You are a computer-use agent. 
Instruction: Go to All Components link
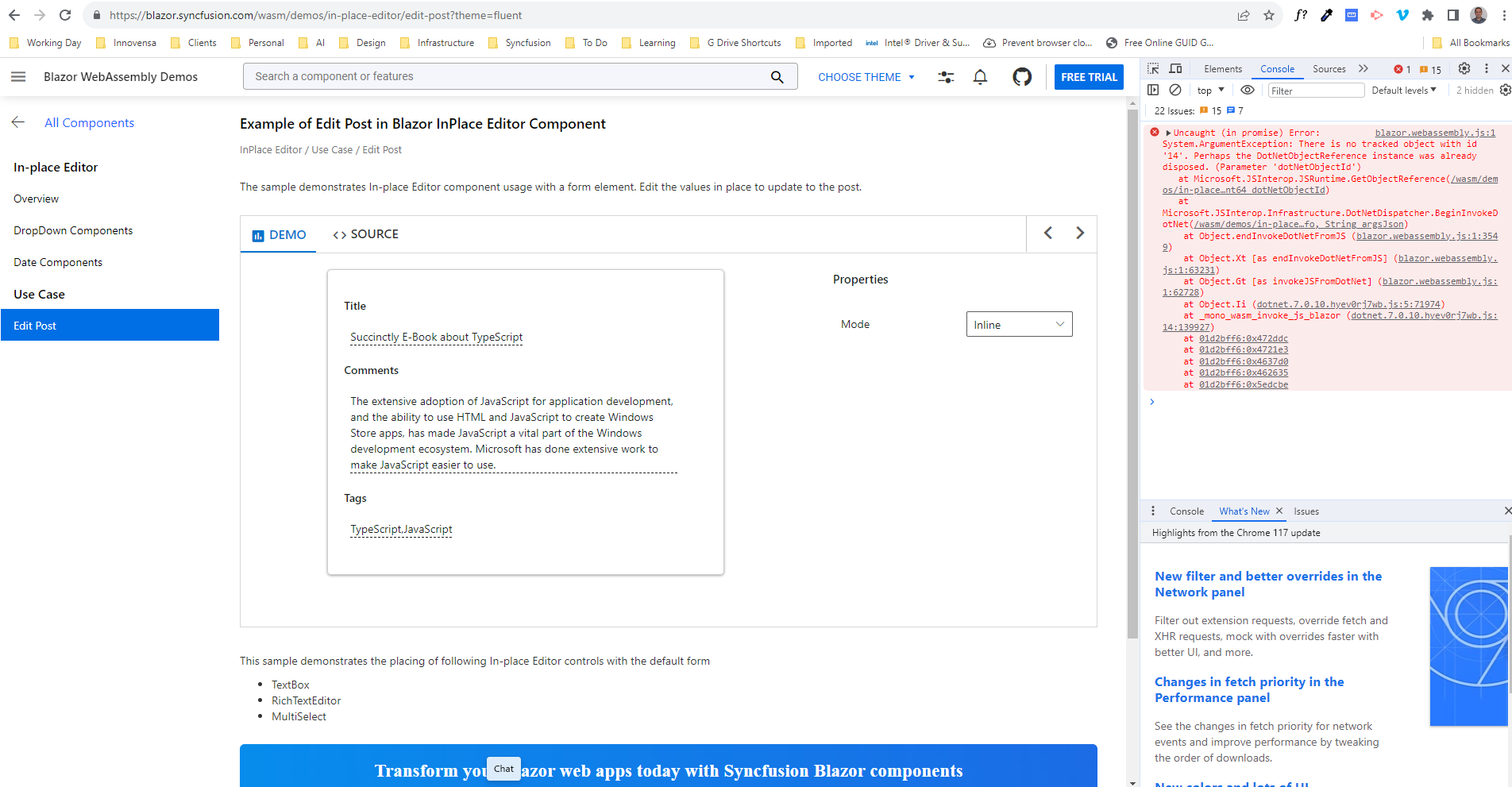pyautogui.click(x=89, y=122)
